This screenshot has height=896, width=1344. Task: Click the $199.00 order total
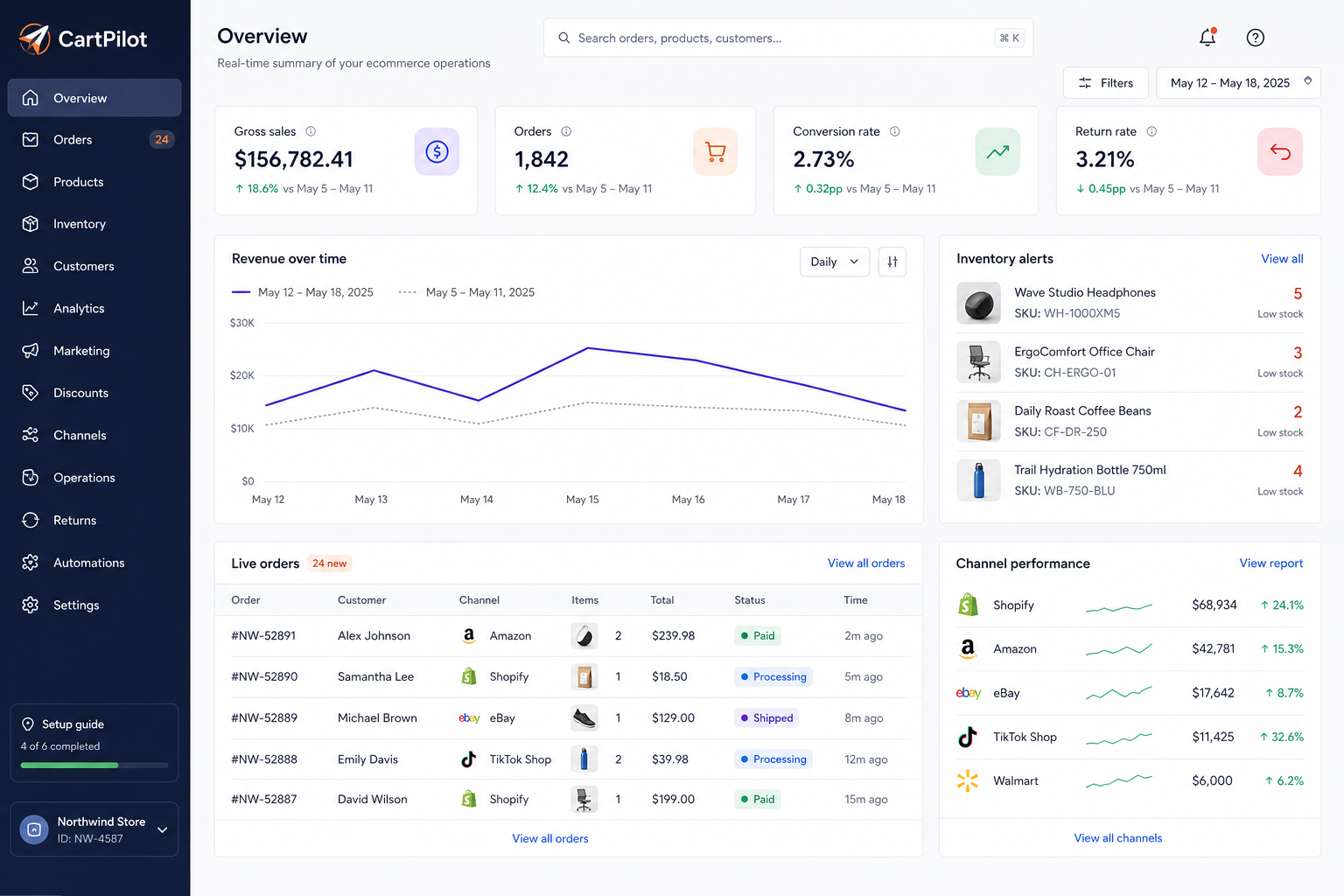coord(673,800)
